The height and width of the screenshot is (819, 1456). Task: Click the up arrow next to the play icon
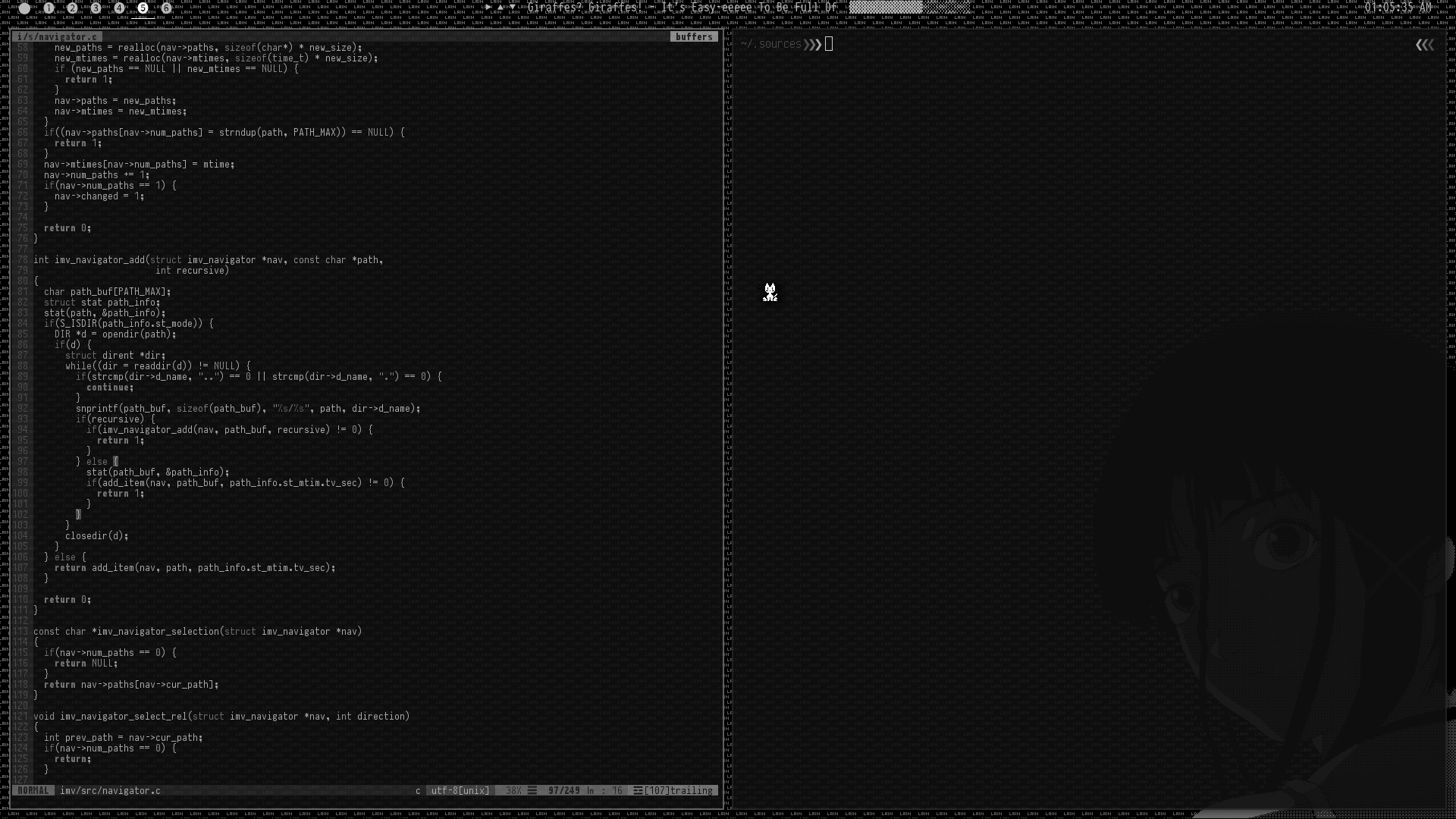pyautogui.click(x=500, y=8)
